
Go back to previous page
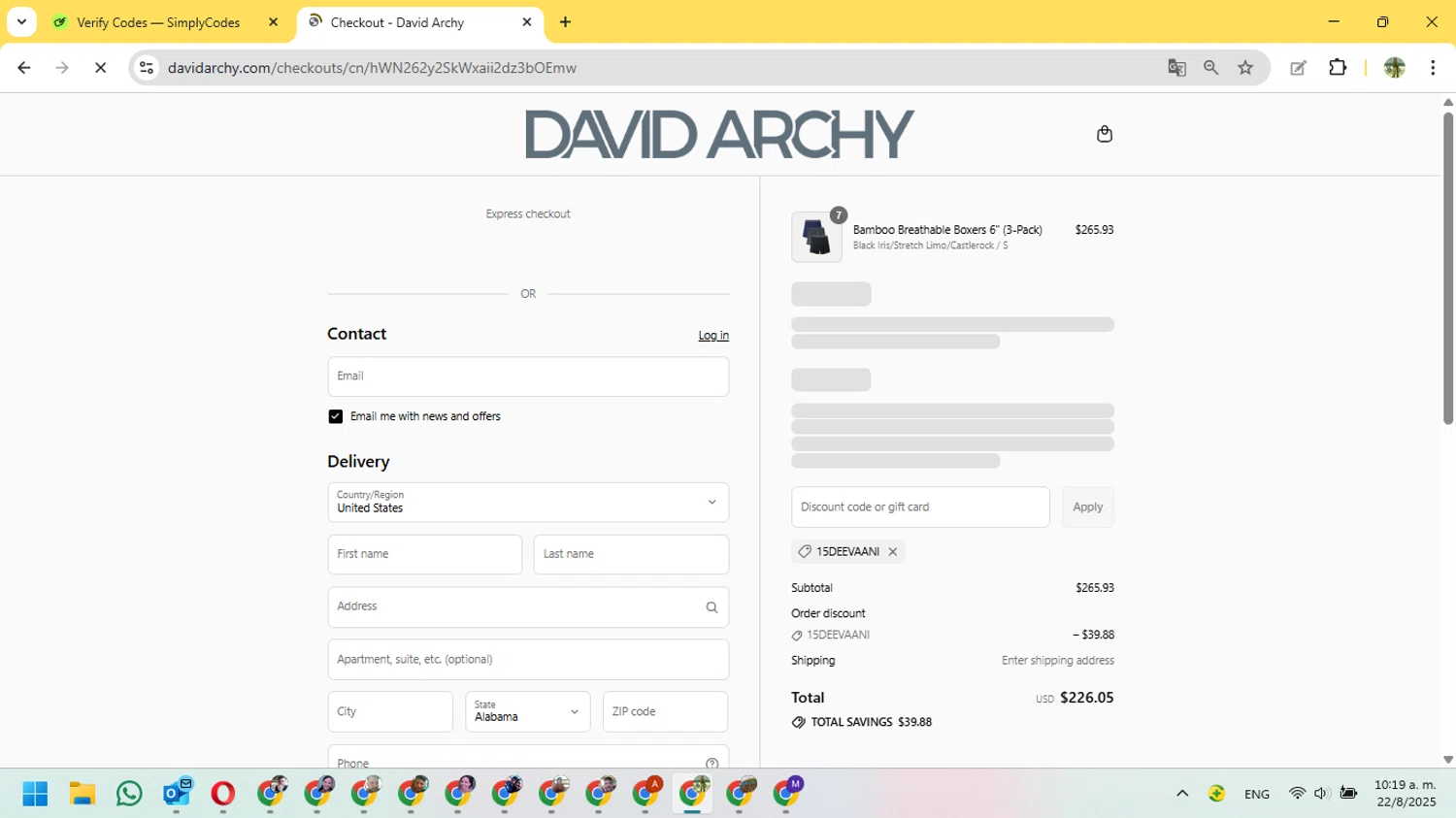(24, 68)
